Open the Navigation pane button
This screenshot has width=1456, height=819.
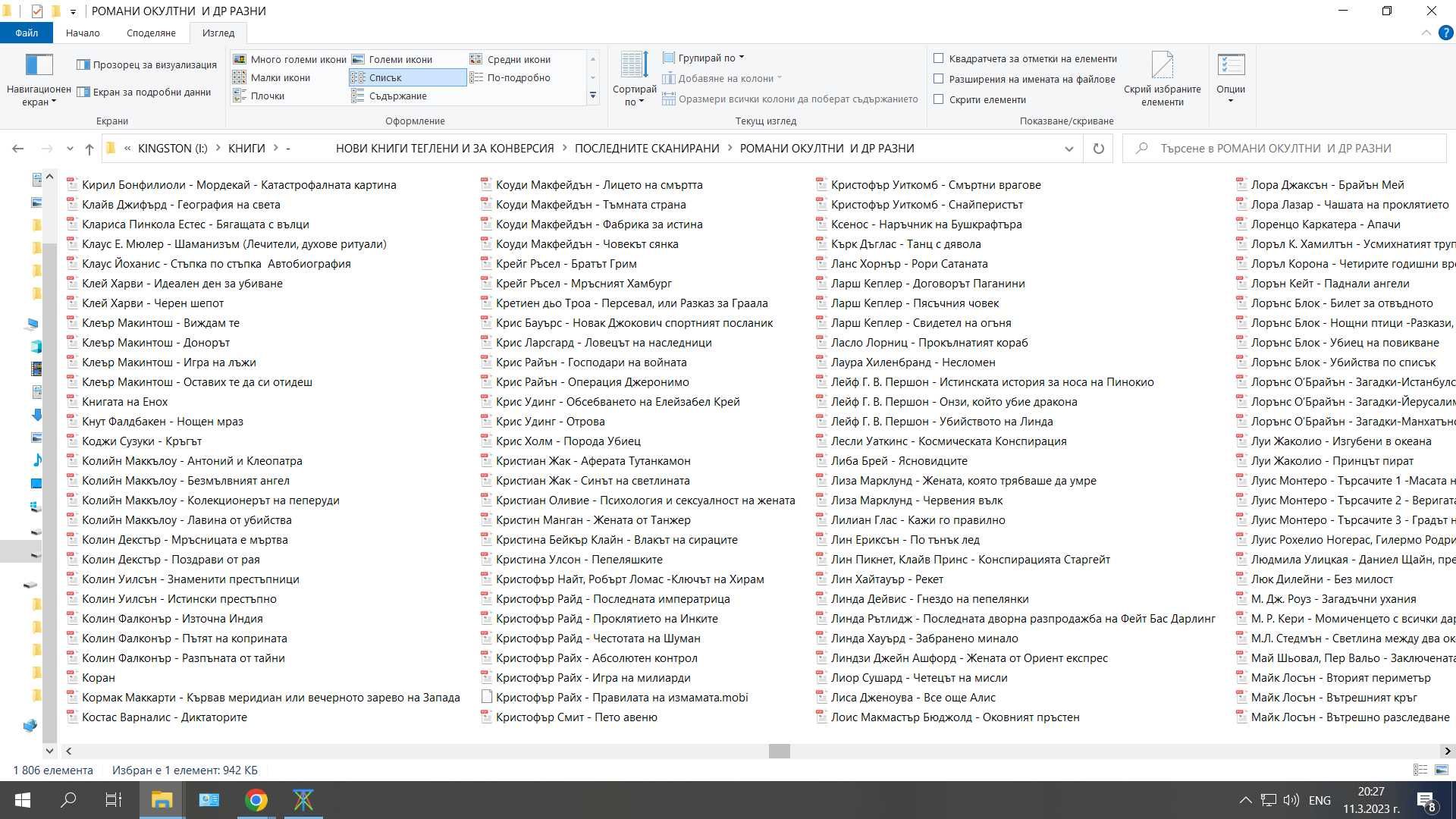(39, 79)
